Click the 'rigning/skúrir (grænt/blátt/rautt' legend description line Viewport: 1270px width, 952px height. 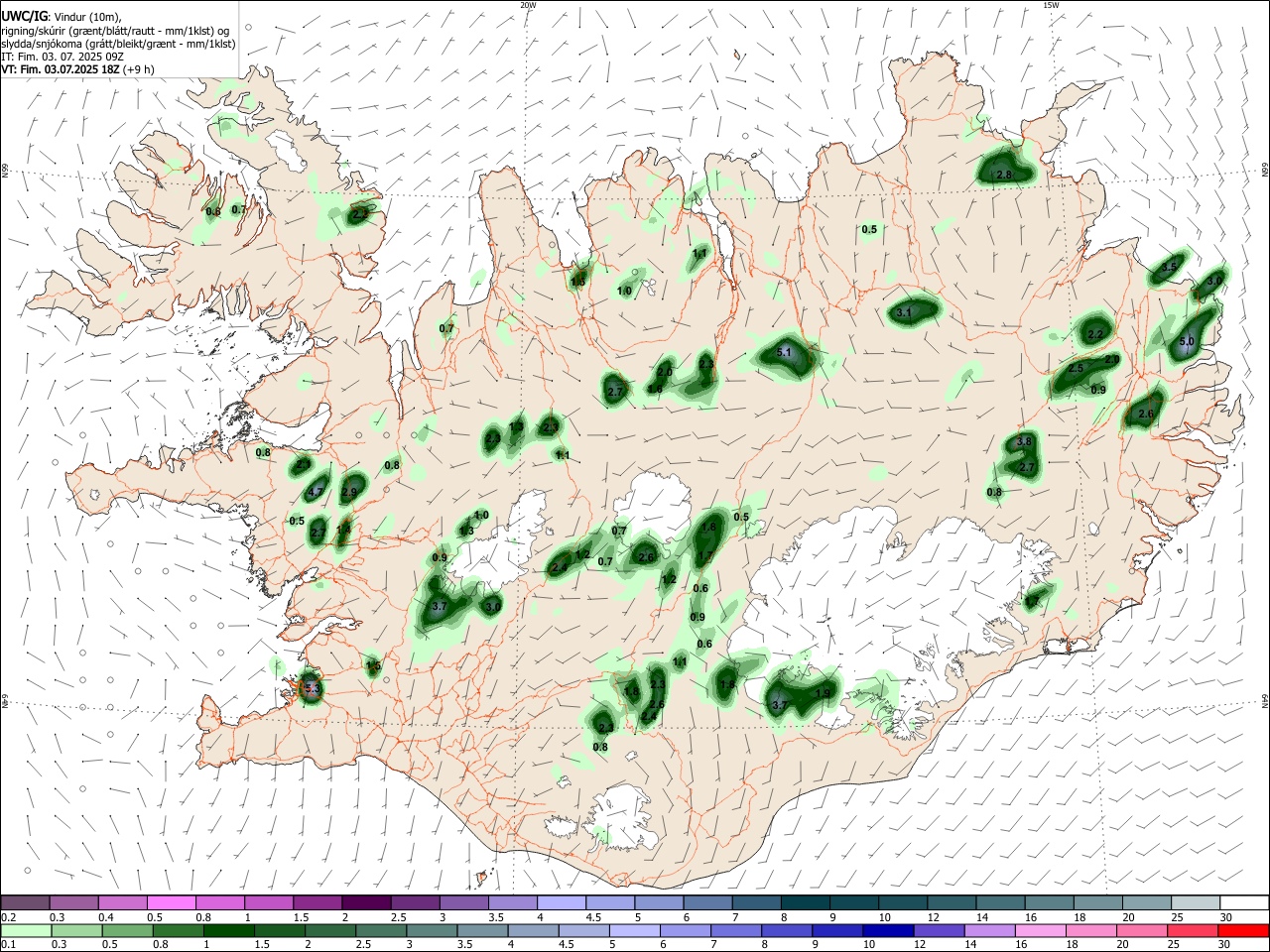tap(115, 31)
